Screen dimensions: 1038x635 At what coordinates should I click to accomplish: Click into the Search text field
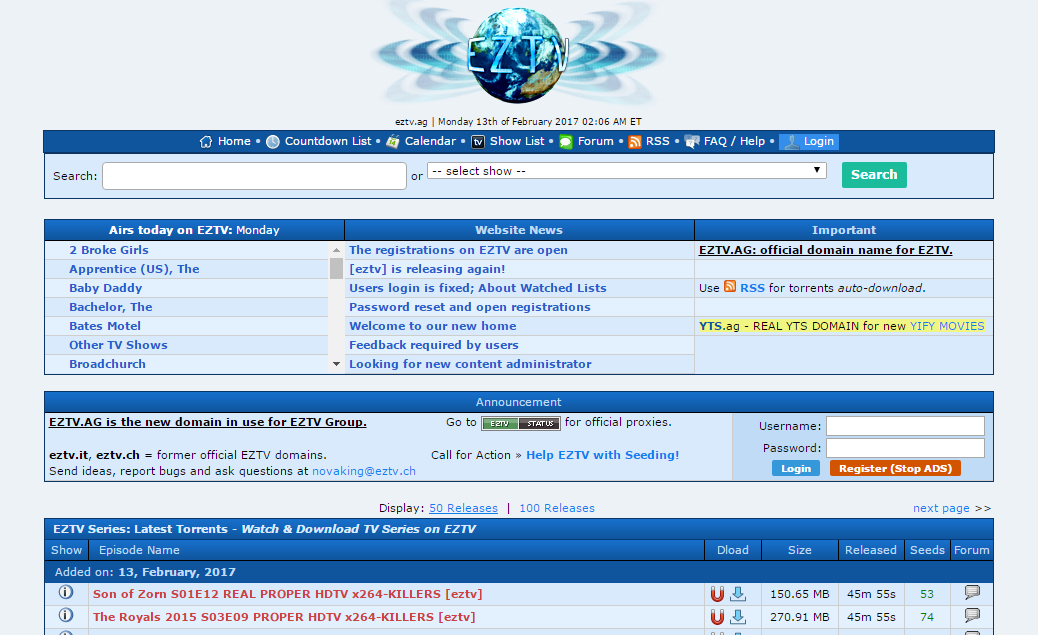tap(254, 176)
